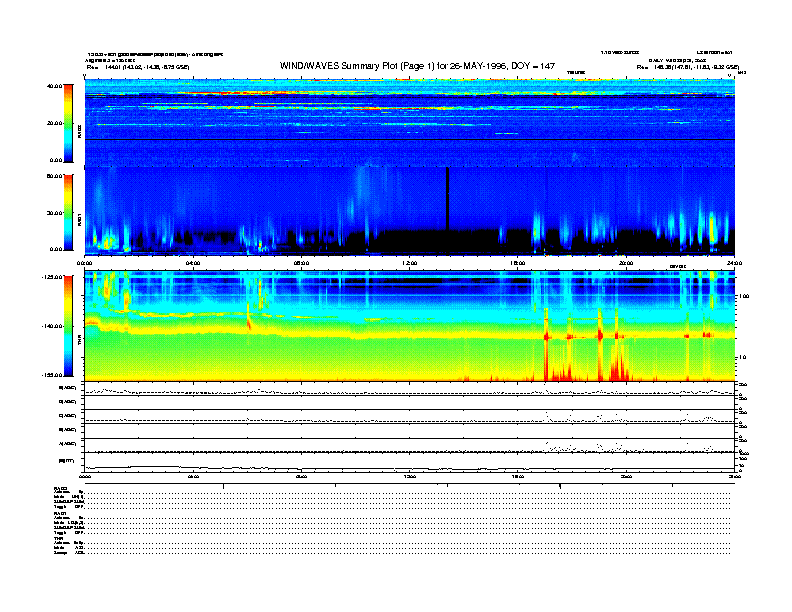Click the '-125.00' label on TNR scale
This screenshot has width=792, height=612.
(52, 277)
